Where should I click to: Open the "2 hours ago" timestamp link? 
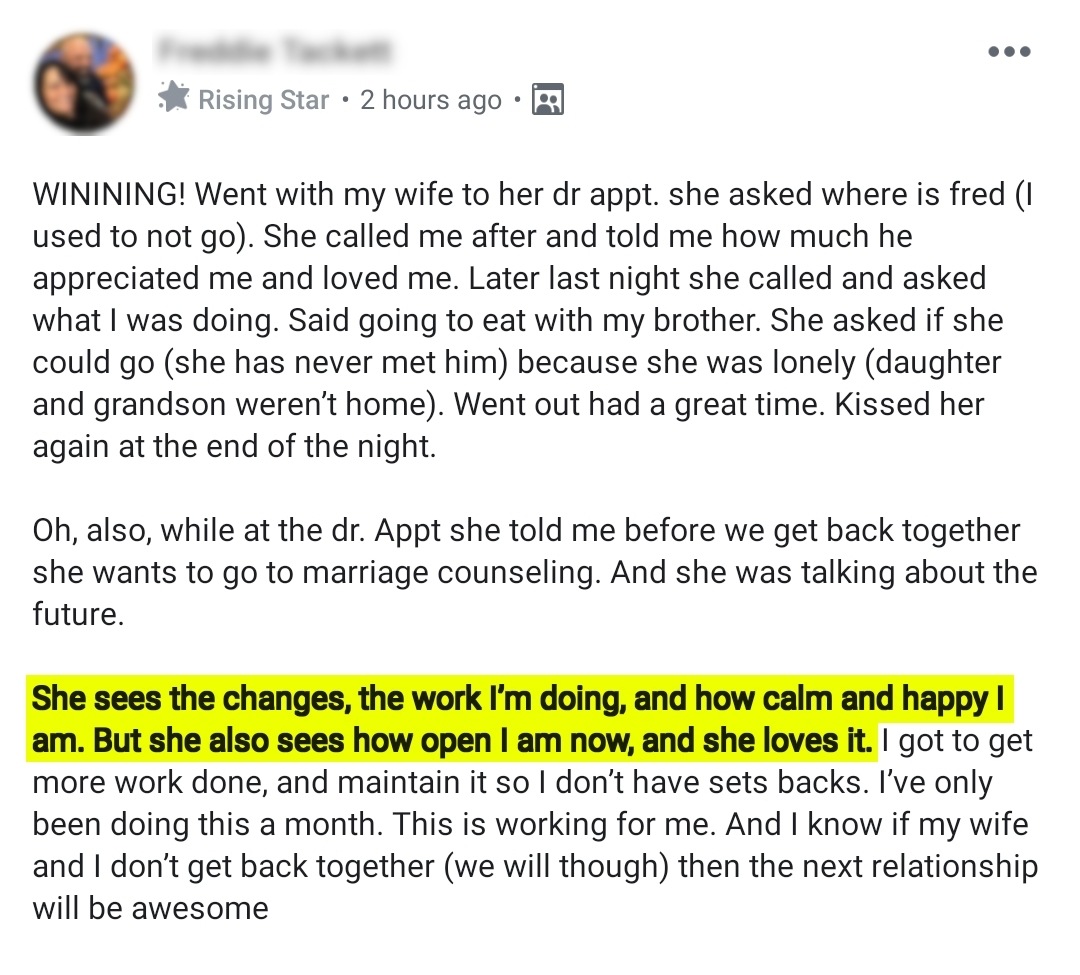pos(430,100)
